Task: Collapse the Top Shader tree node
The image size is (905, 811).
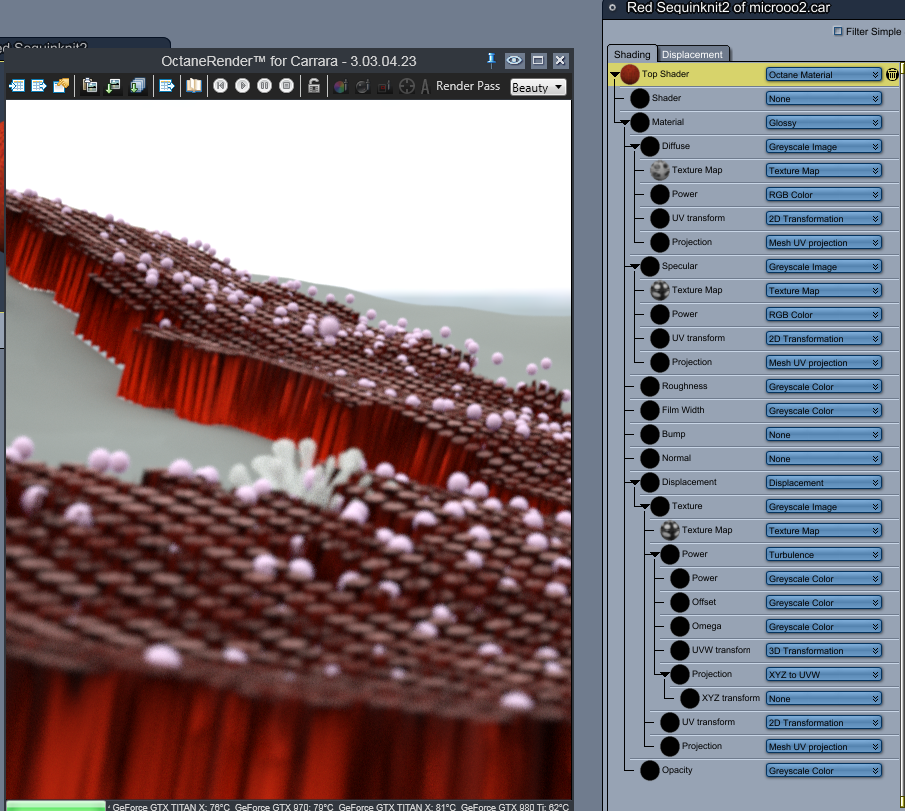Action: point(615,74)
